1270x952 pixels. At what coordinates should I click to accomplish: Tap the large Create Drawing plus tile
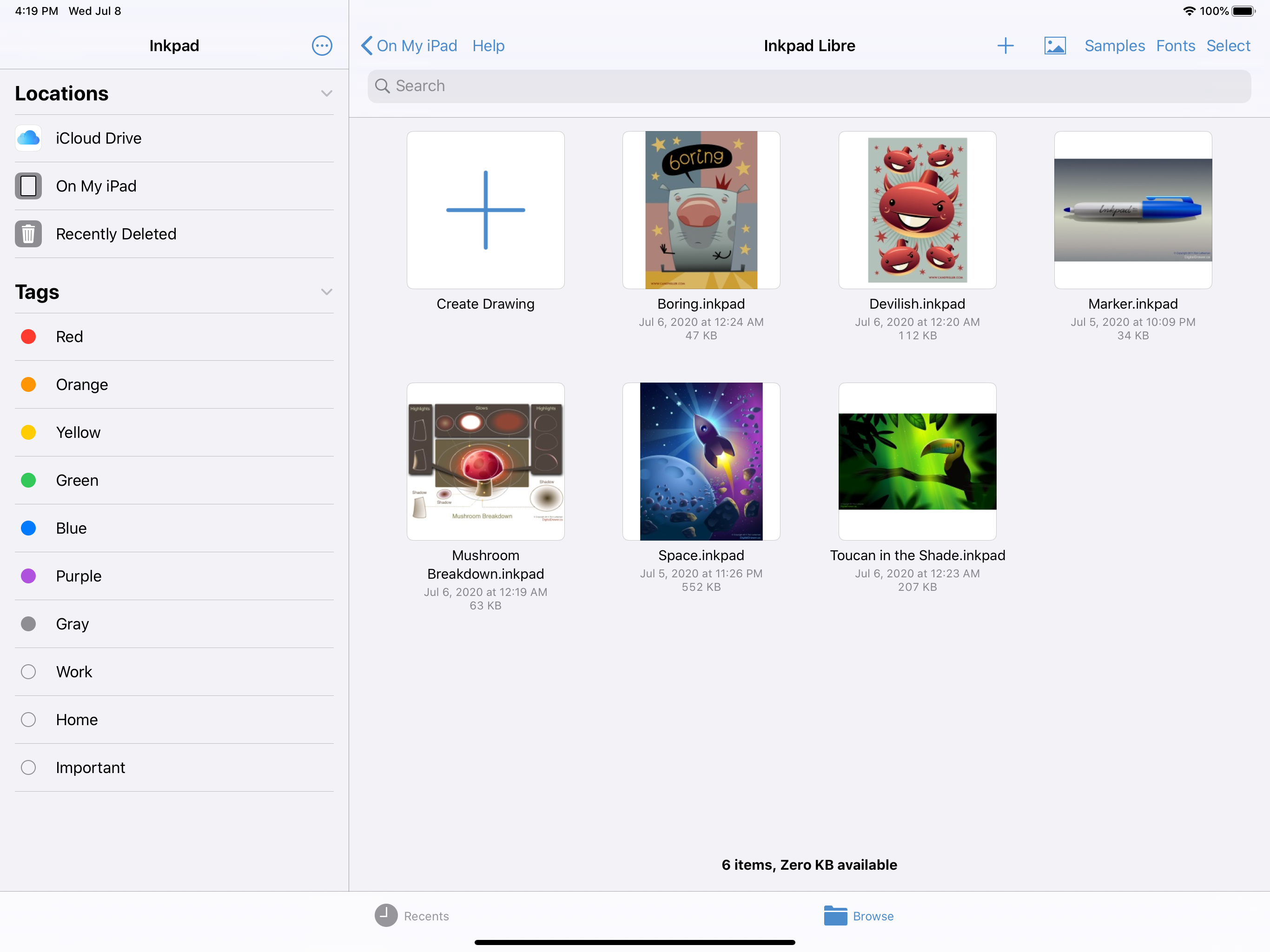485,210
